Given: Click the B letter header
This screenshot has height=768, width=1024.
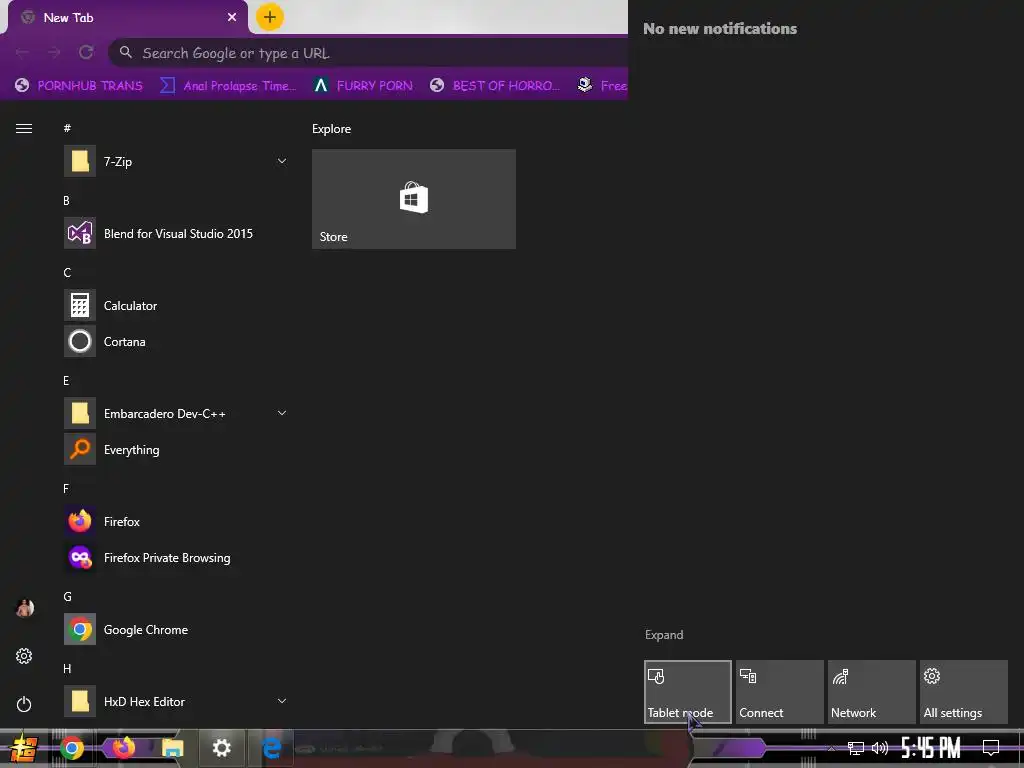Looking at the screenshot, I should coord(67,200).
